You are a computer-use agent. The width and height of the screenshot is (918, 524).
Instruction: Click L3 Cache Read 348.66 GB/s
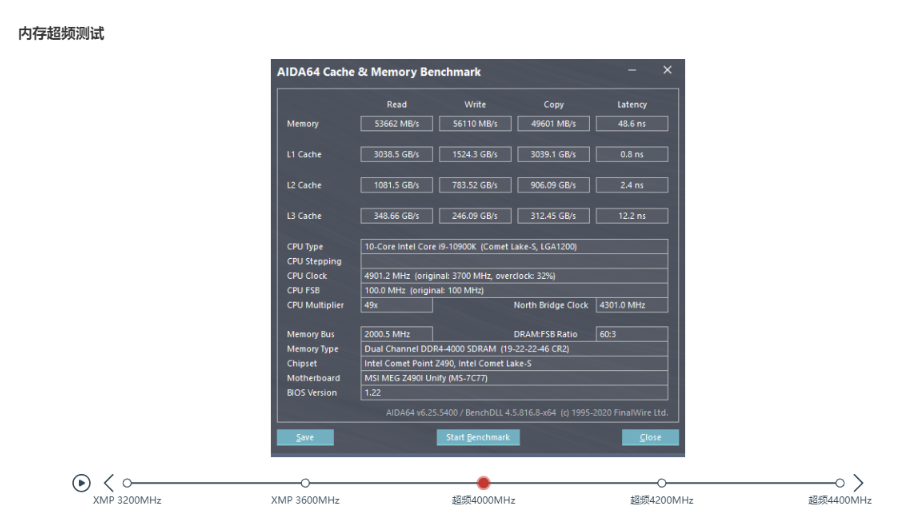point(396,216)
